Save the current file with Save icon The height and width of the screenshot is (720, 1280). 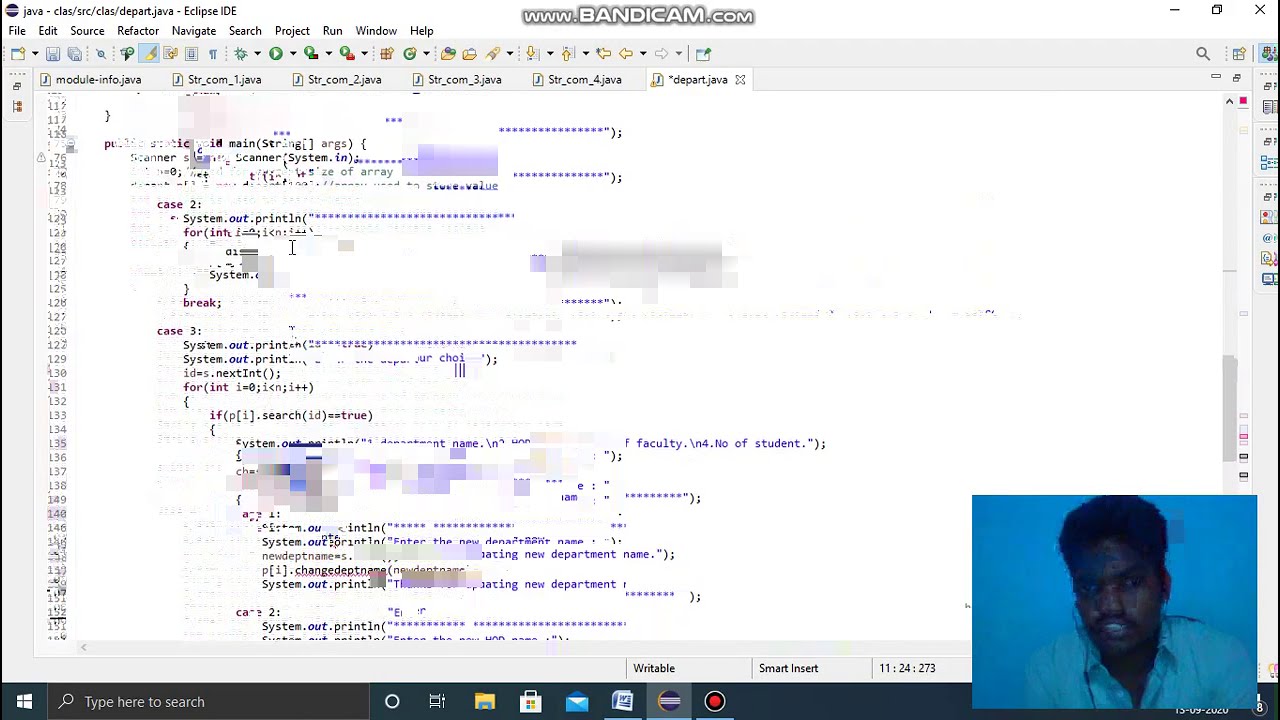(x=53, y=53)
